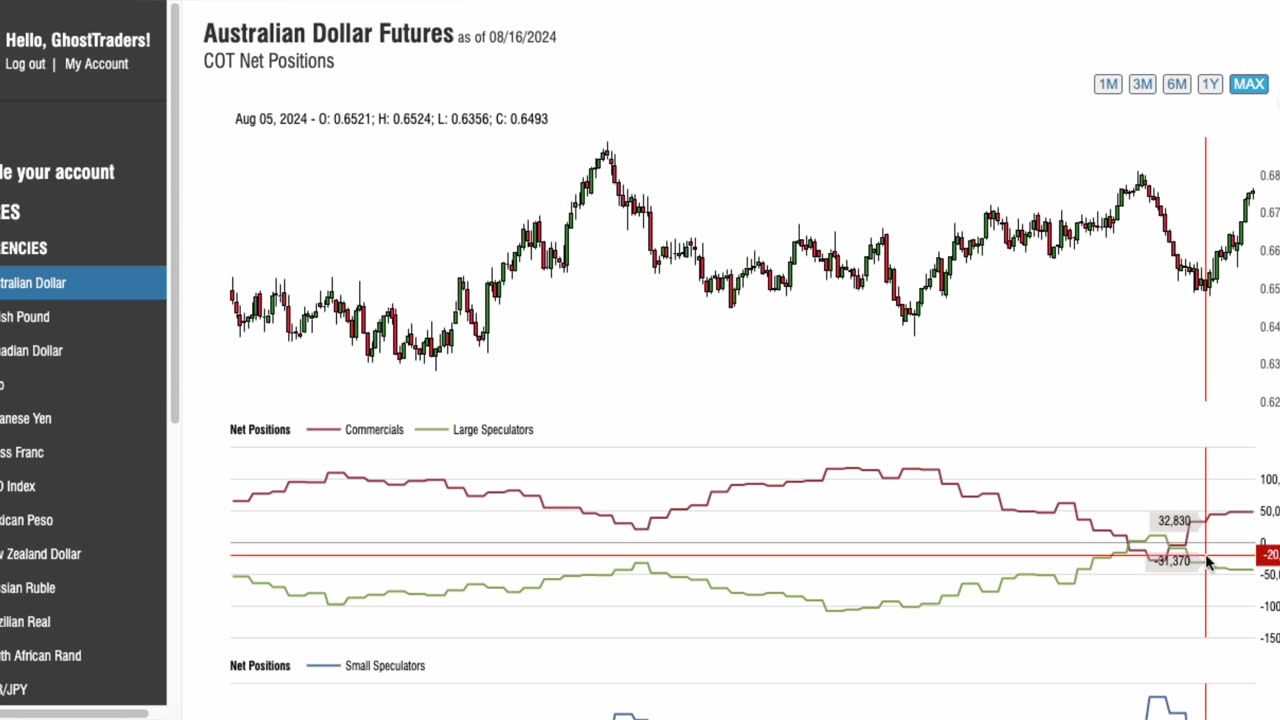This screenshot has width=1280, height=720.
Task: Open New Zealand Dollar in the sidebar
Action: [83, 554]
